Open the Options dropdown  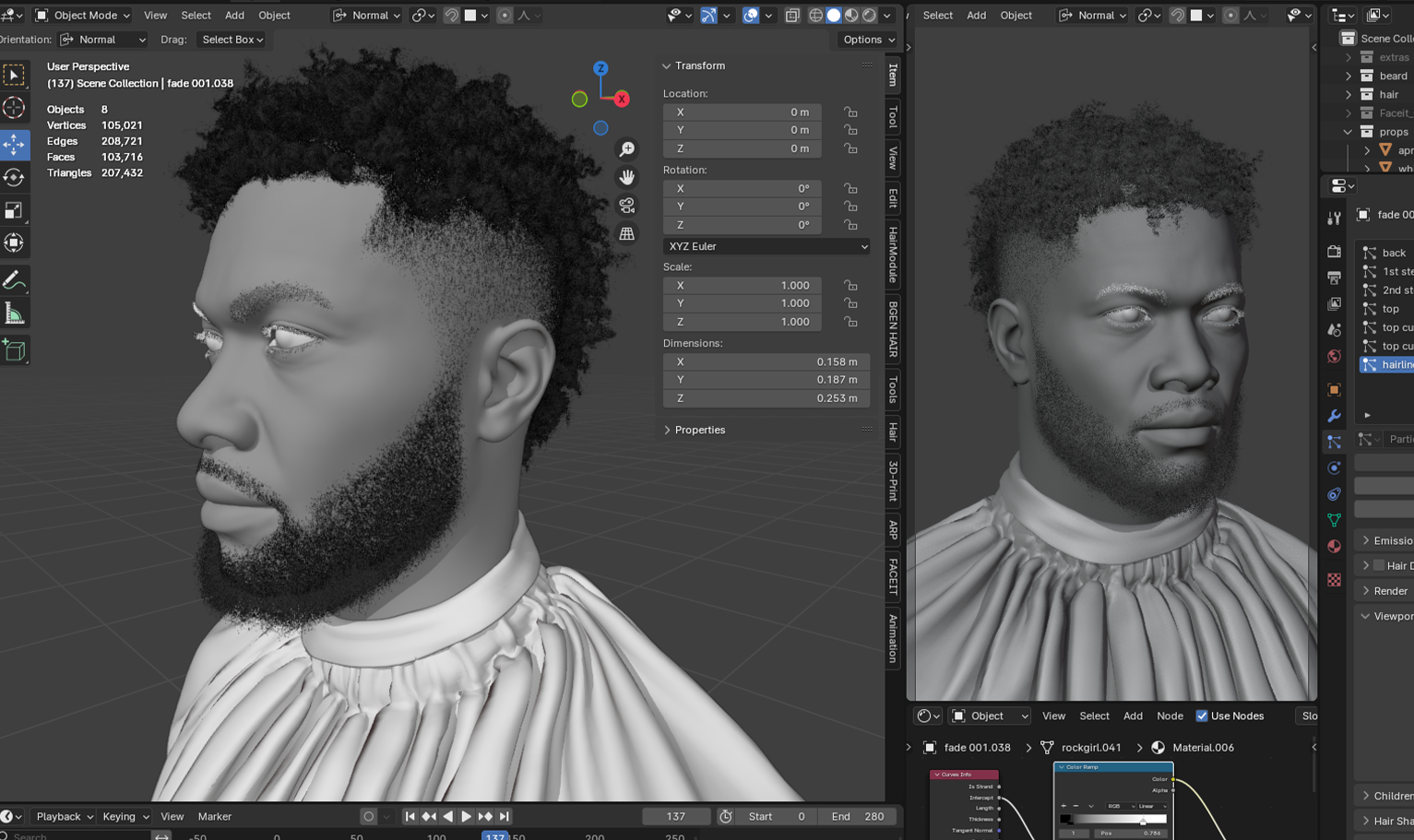[868, 40]
